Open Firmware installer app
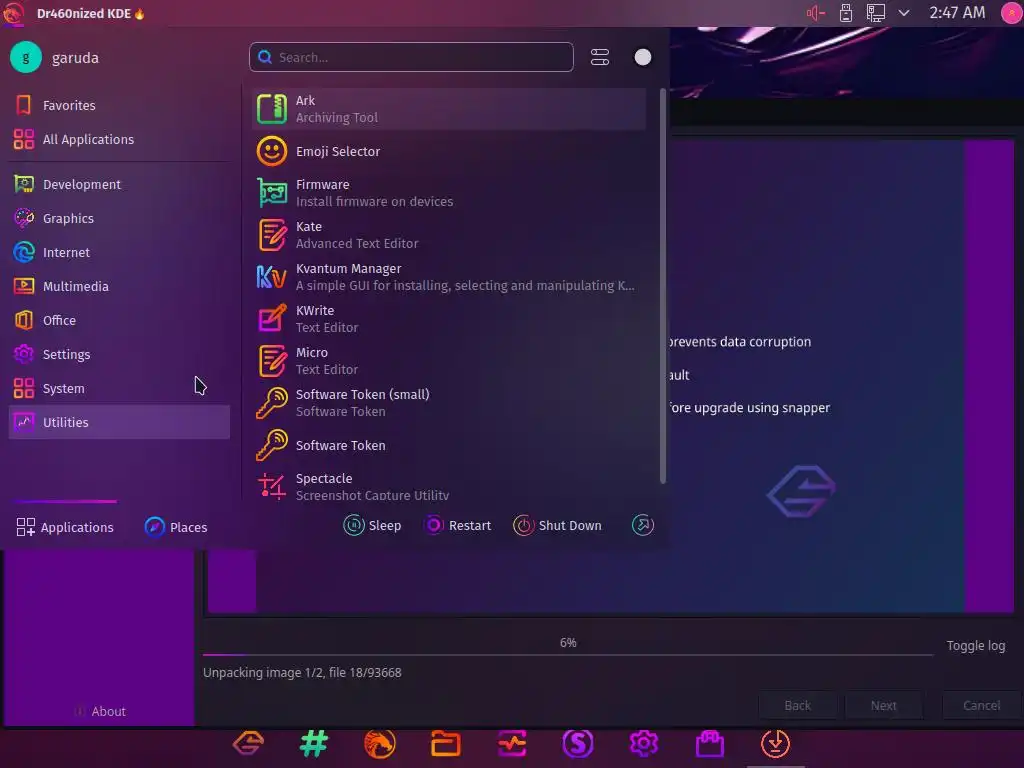This screenshot has width=1024, height=768. (x=449, y=193)
